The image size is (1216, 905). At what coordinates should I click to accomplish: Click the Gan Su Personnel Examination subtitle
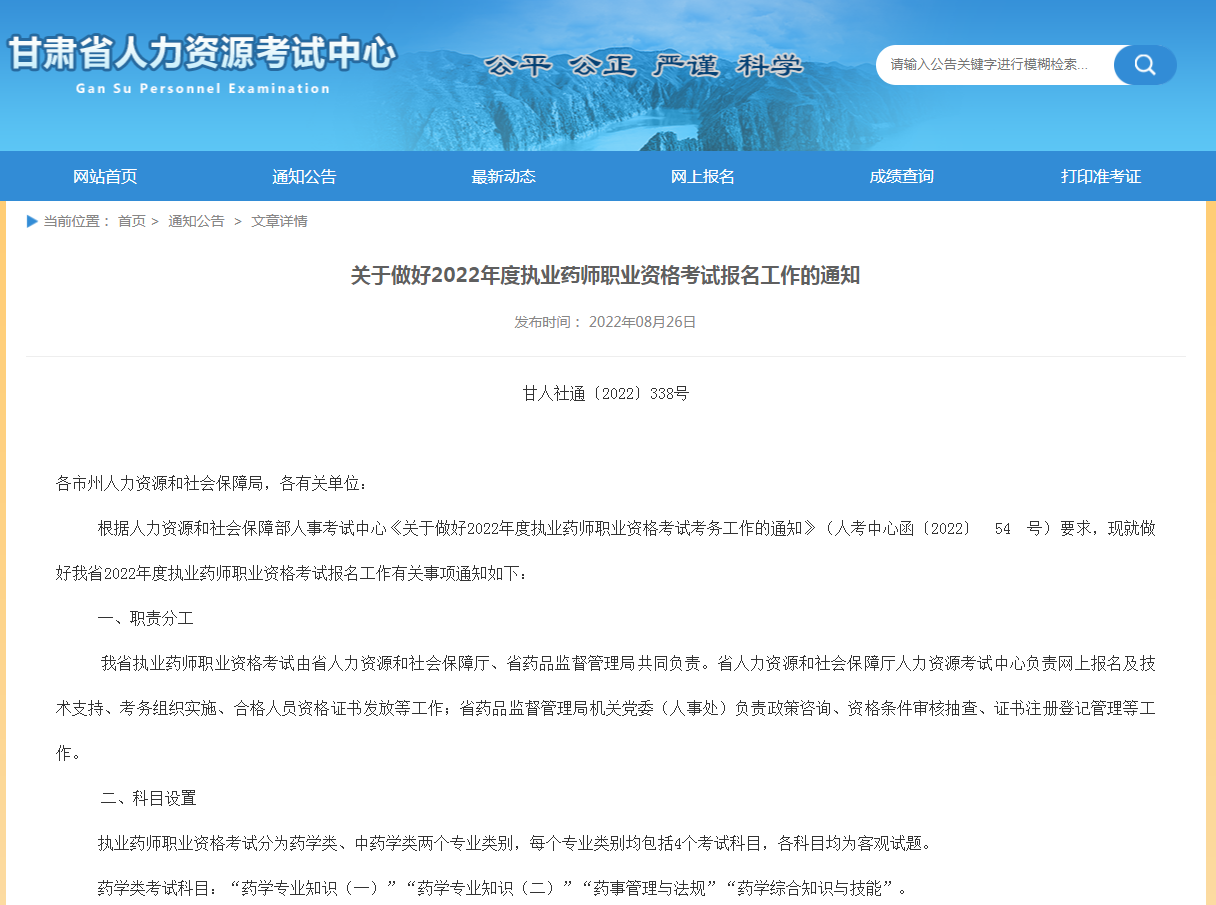point(203,88)
